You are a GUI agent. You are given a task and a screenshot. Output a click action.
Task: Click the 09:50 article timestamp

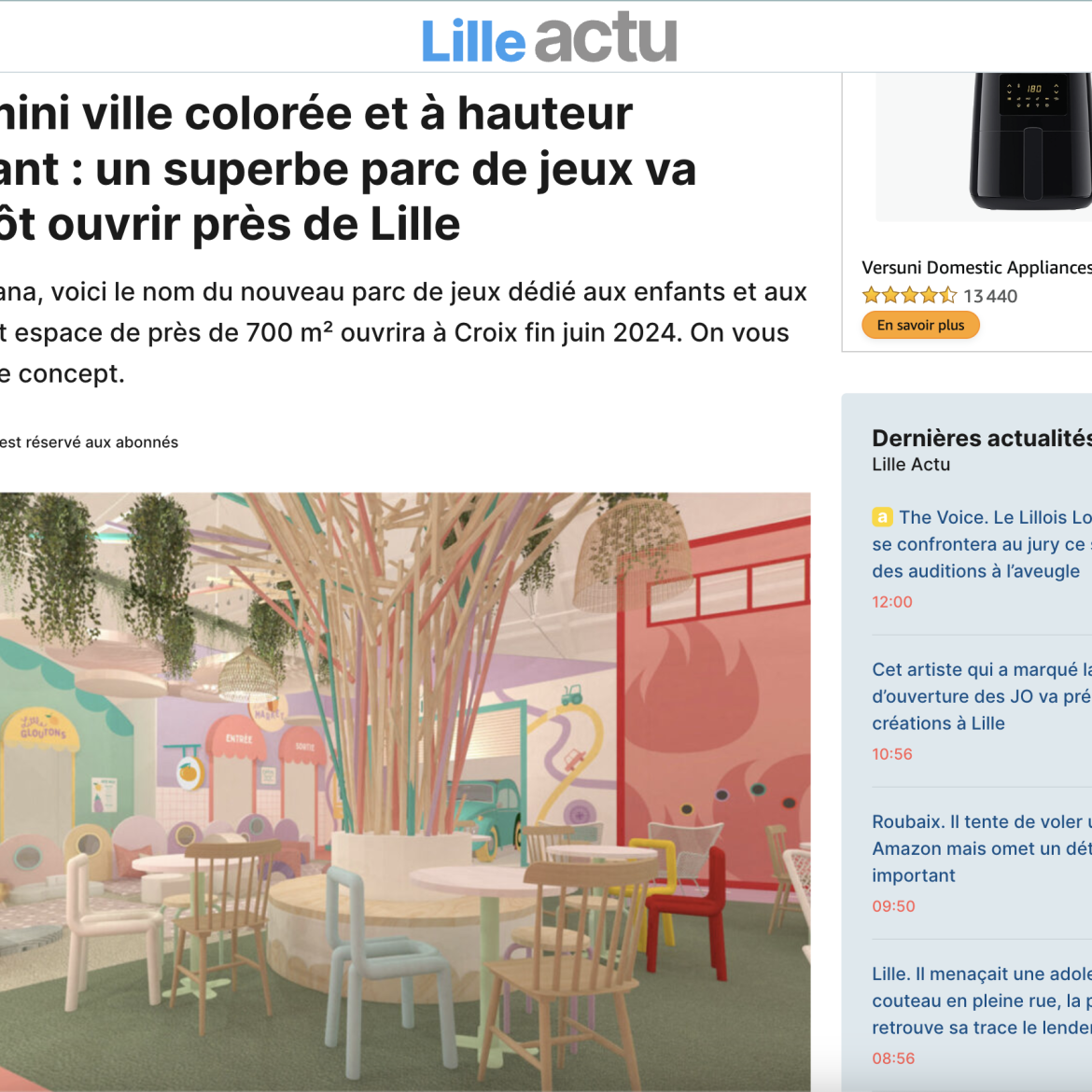coord(893,906)
